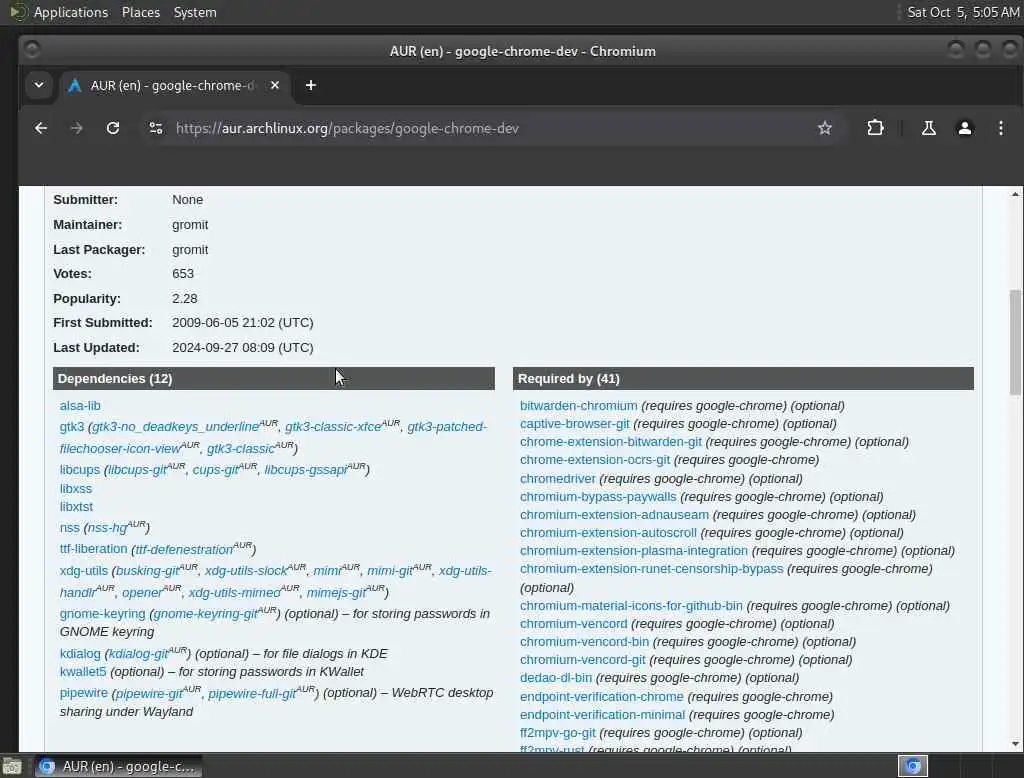Click the page scrollbar thumb
This screenshot has height=778, width=1024.
pos(1015,342)
